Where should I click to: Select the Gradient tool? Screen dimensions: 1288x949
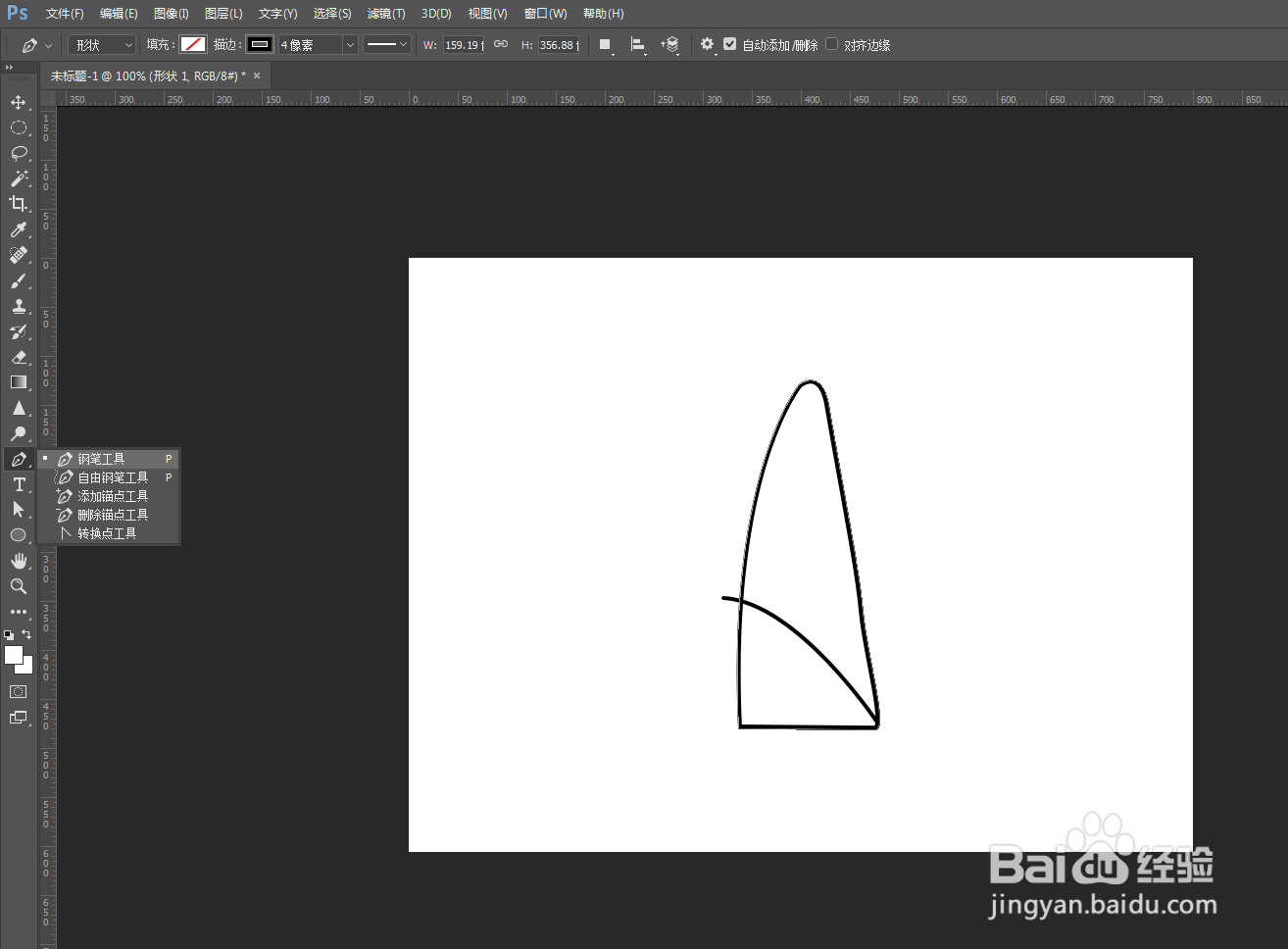19,382
